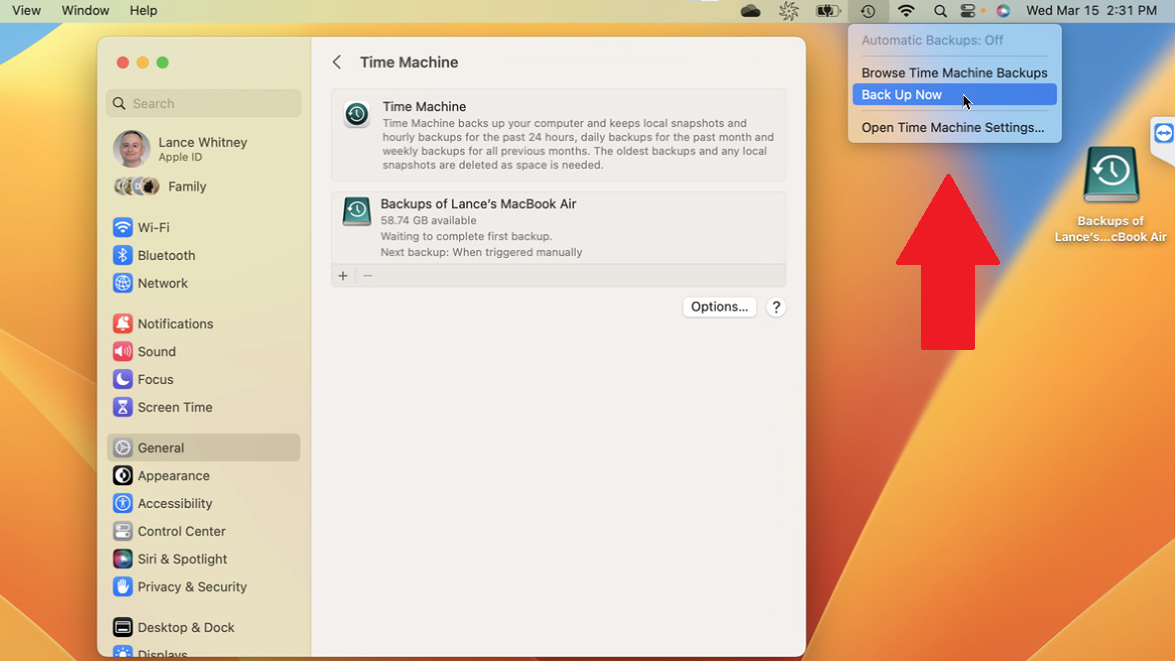Click the Siri icon in menu bar
Image resolution: width=1175 pixels, height=661 pixels.
coord(1003,11)
